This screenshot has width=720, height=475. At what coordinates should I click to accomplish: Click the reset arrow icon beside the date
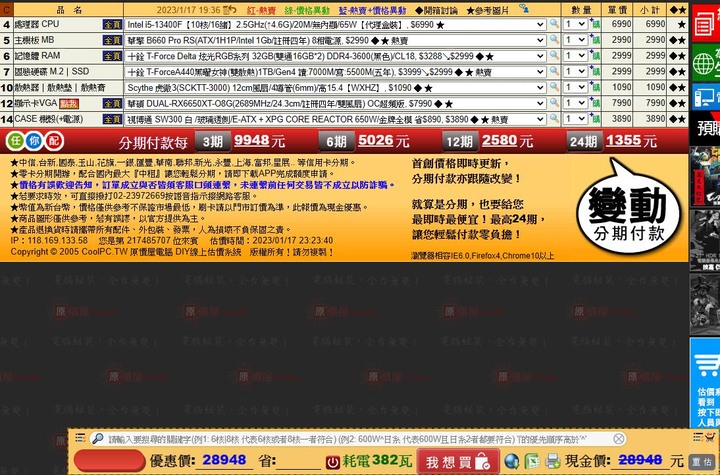(230, 9)
